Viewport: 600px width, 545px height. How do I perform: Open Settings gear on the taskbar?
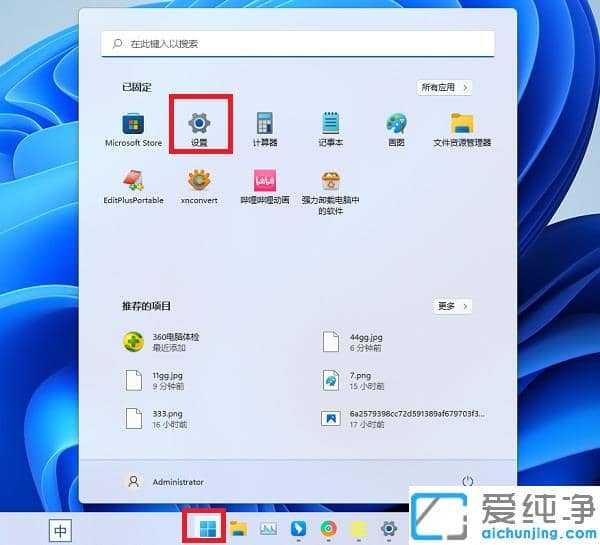(x=389, y=529)
